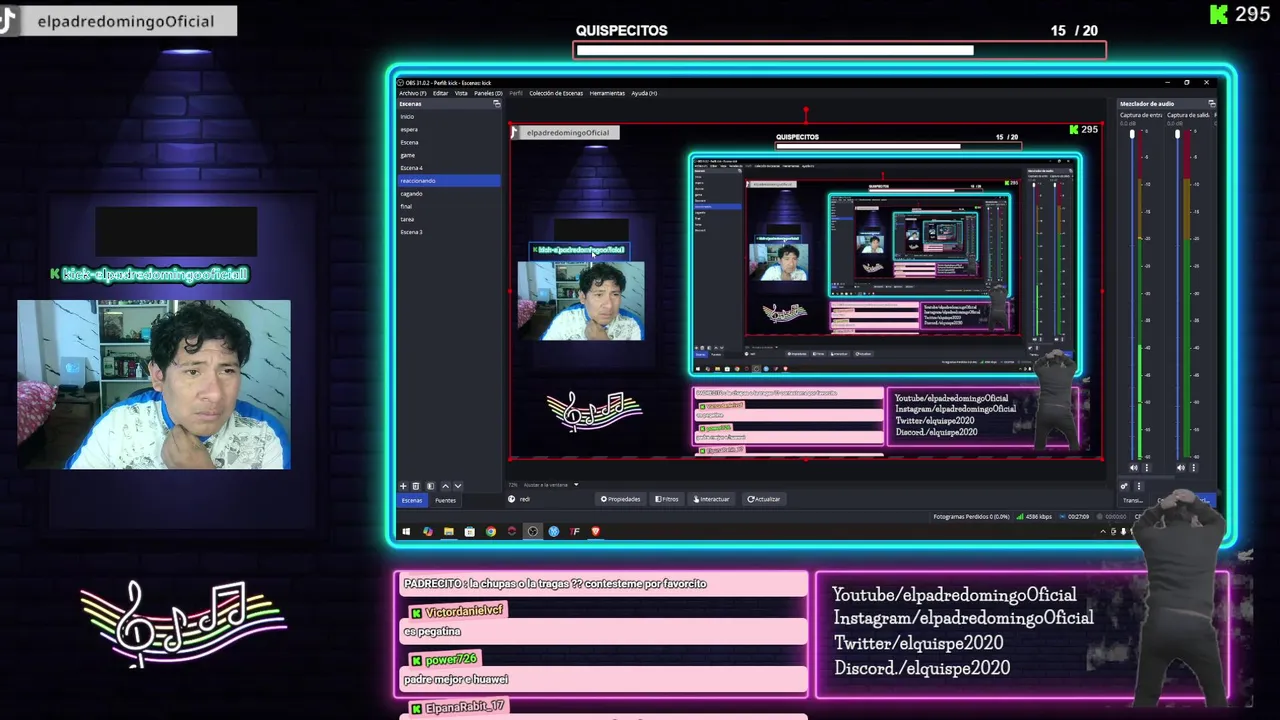The image size is (1280, 720).
Task: Click the Actualizar button
Action: coord(764,499)
